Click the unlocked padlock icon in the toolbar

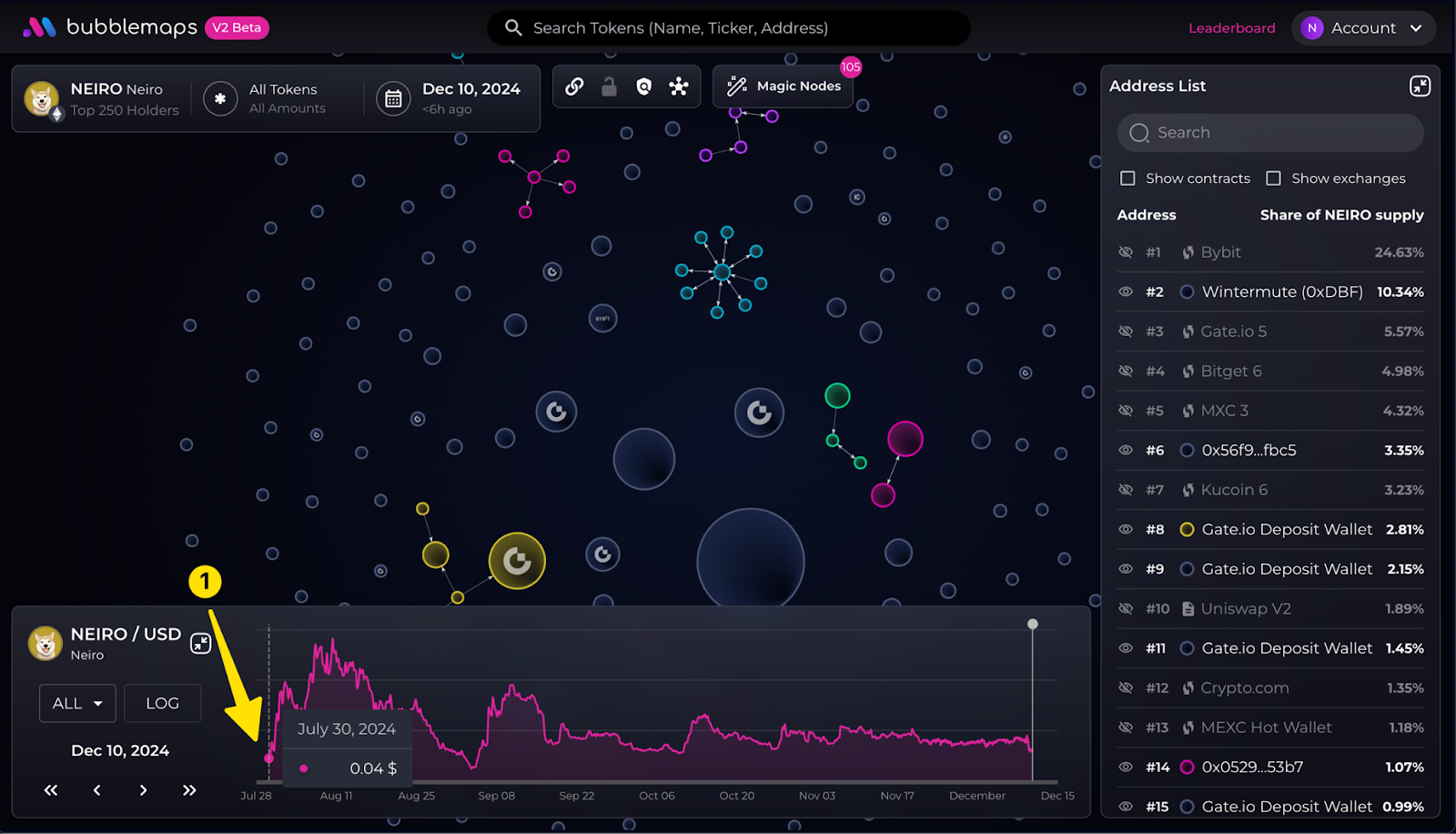point(609,86)
